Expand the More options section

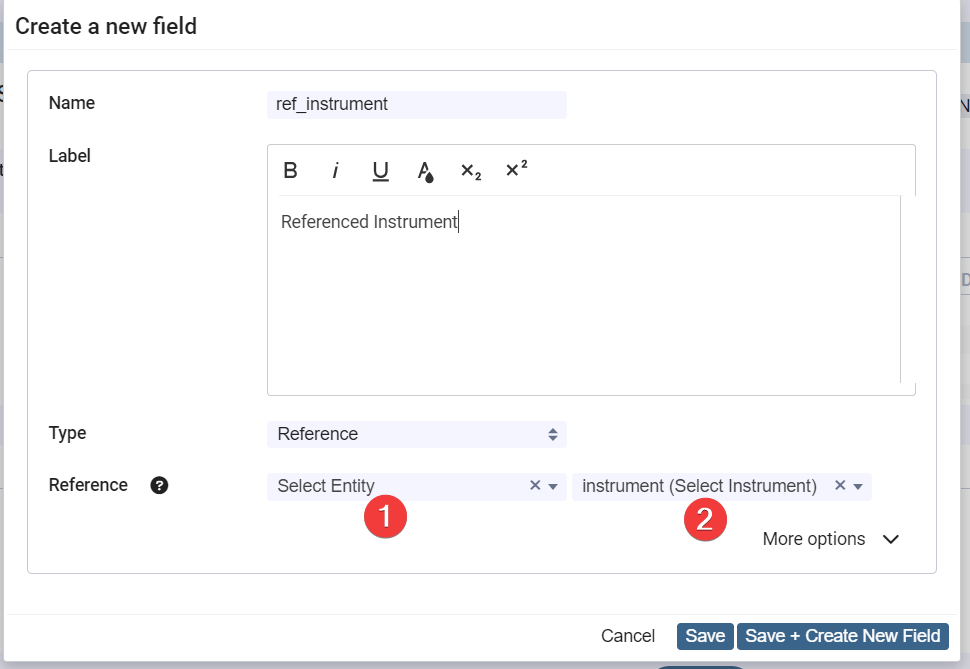point(830,539)
